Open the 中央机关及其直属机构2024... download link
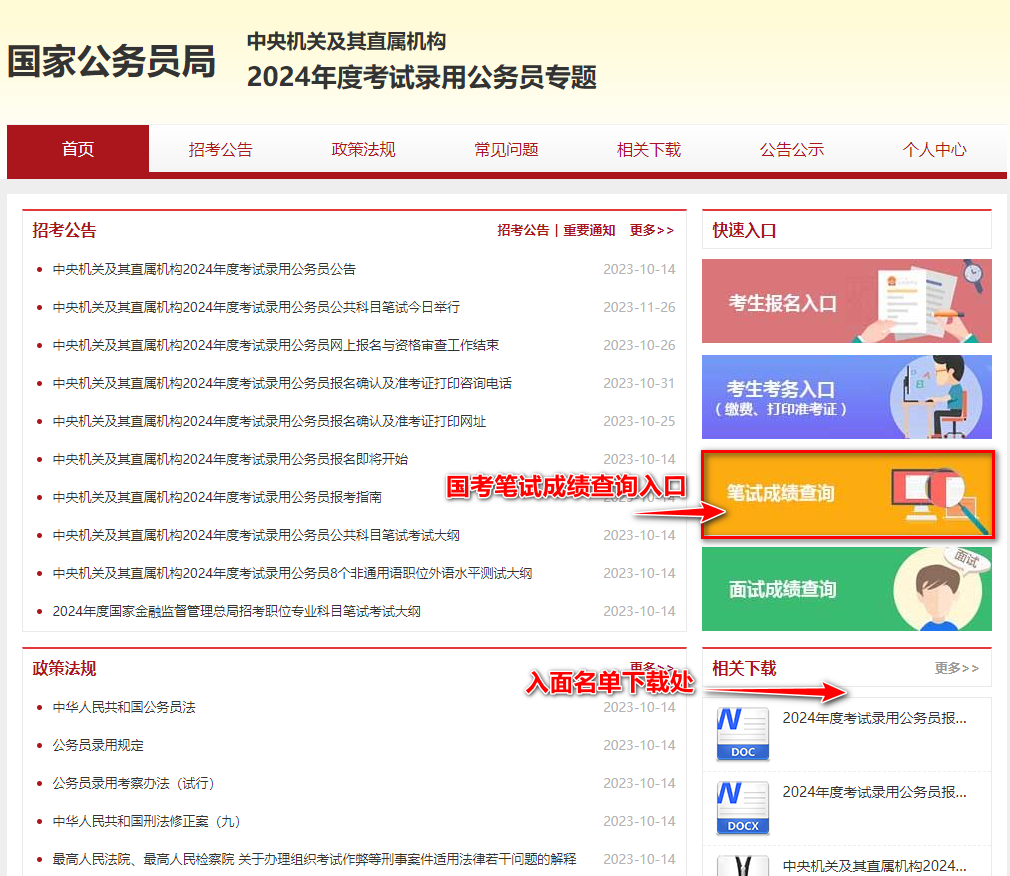 coord(874,866)
